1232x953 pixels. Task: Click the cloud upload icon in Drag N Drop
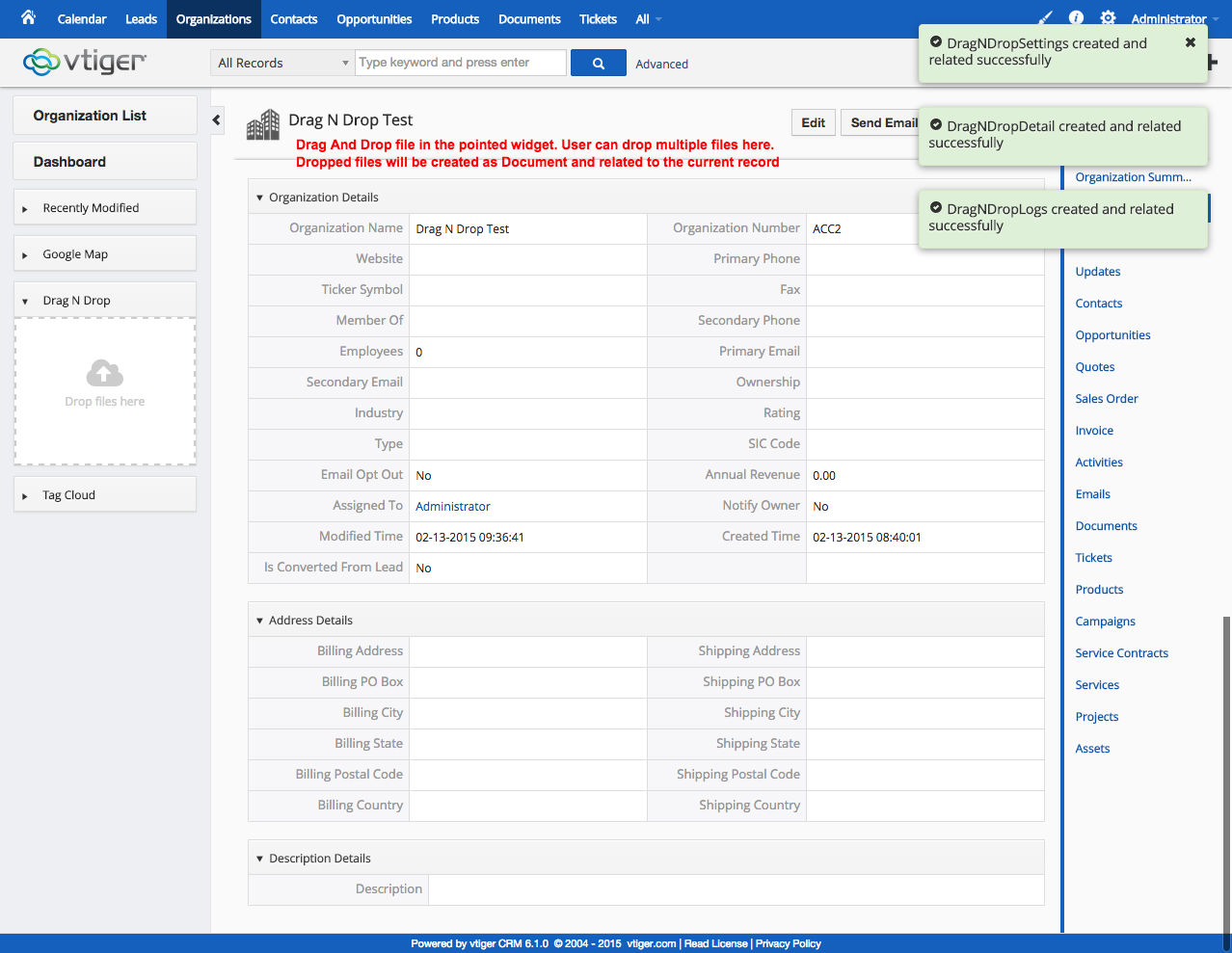tap(105, 372)
